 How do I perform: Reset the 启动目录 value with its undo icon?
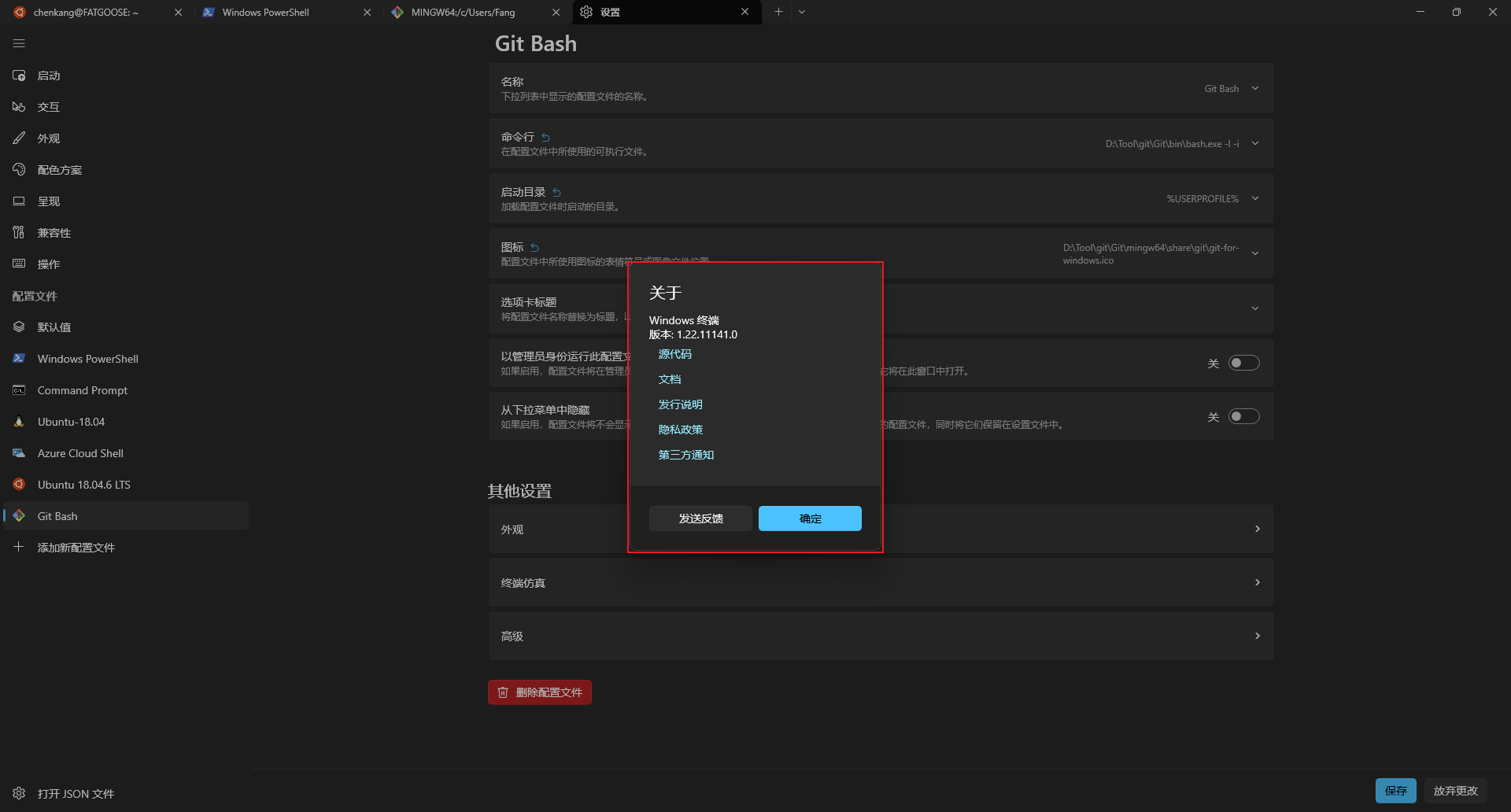556,193
